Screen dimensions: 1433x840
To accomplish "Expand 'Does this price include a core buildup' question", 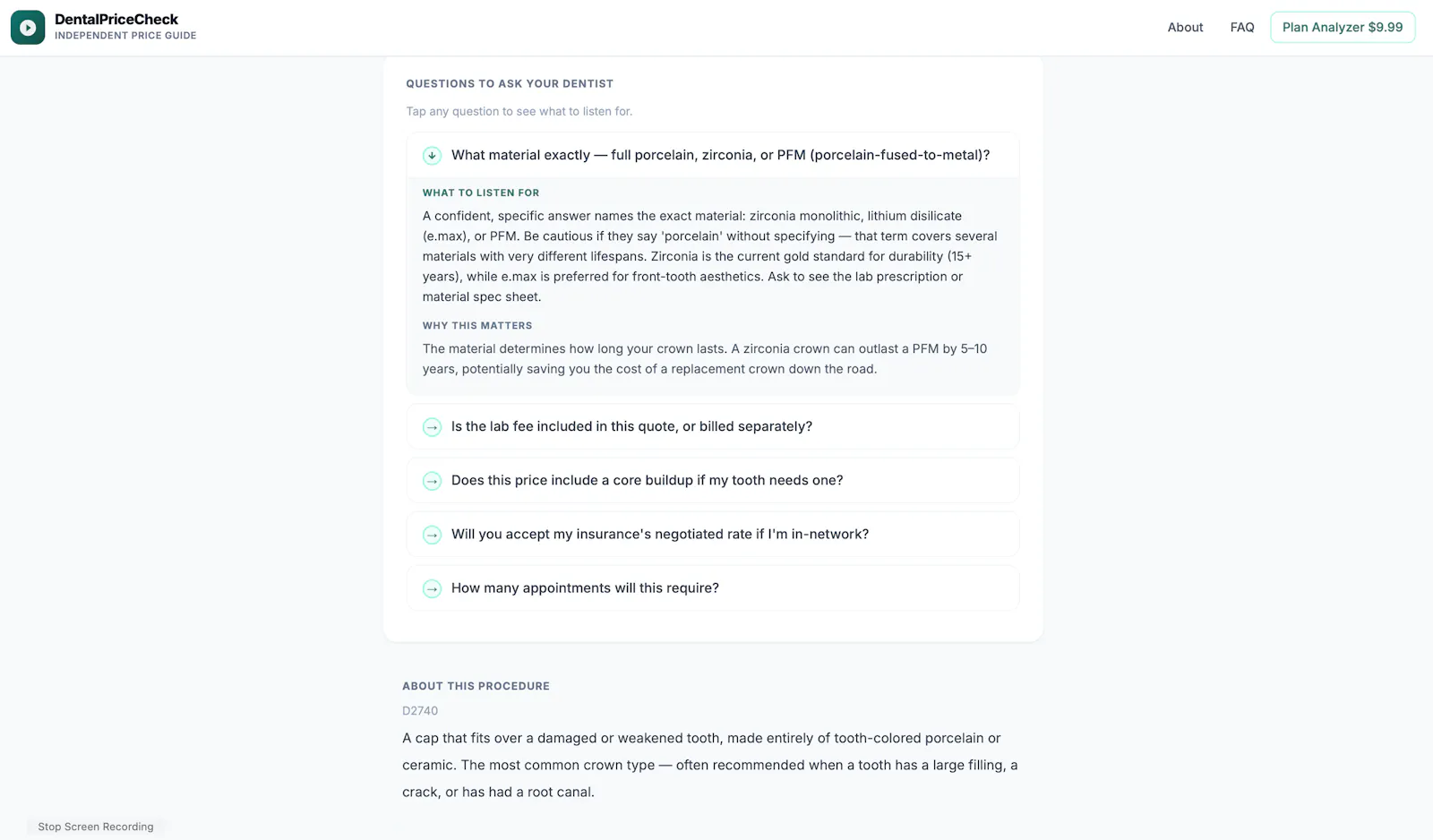I will point(713,481).
